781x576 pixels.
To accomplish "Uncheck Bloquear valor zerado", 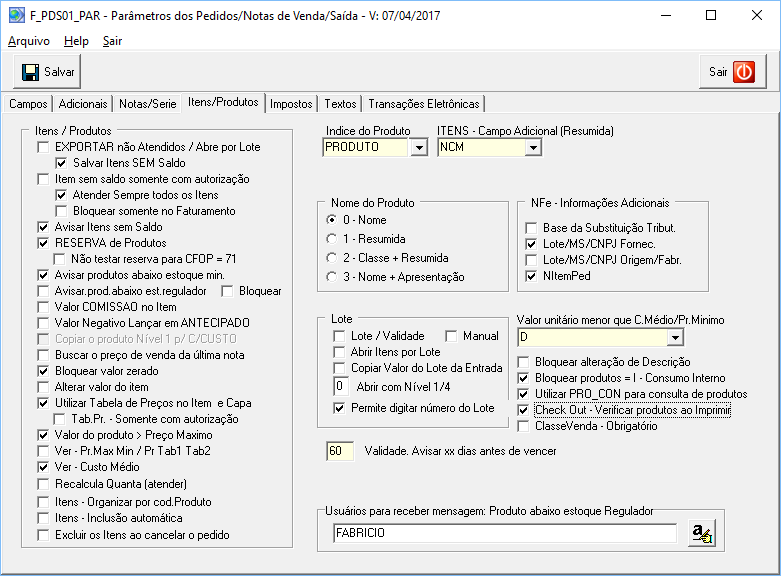I will tap(43, 371).
